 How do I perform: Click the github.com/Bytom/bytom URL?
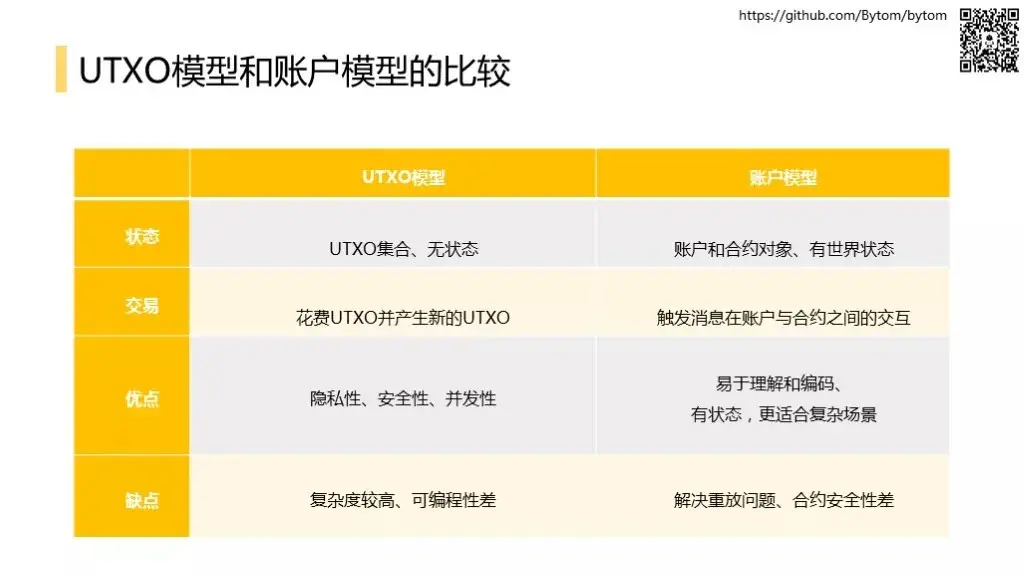pyautogui.click(x=842, y=16)
